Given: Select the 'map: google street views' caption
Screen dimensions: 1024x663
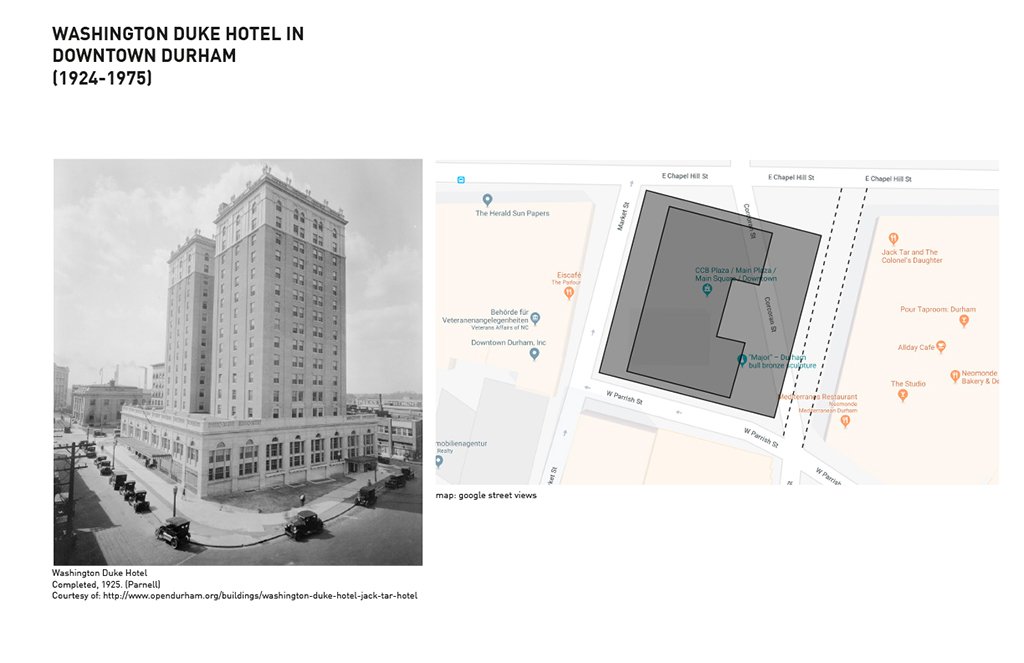Looking at the screenshot, I should pos(486,495).
